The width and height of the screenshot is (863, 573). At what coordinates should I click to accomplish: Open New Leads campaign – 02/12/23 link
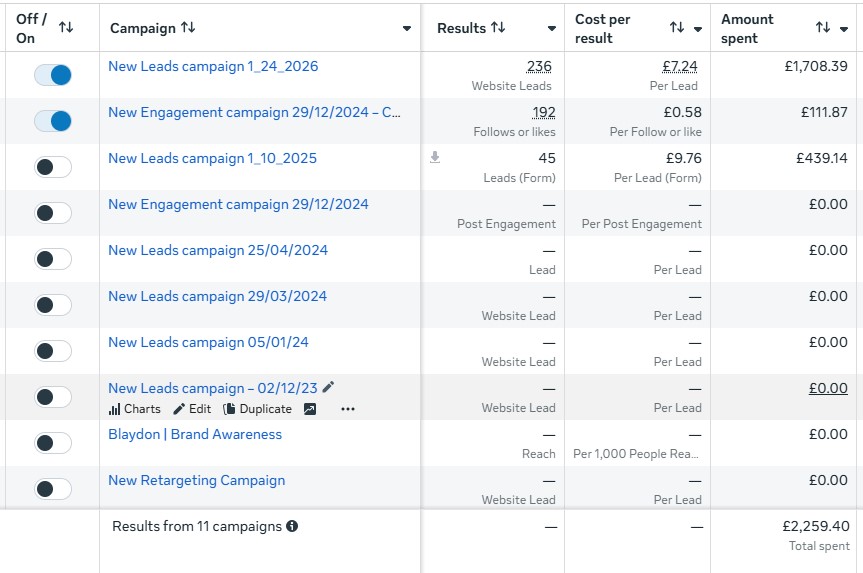tap(213, 388)
